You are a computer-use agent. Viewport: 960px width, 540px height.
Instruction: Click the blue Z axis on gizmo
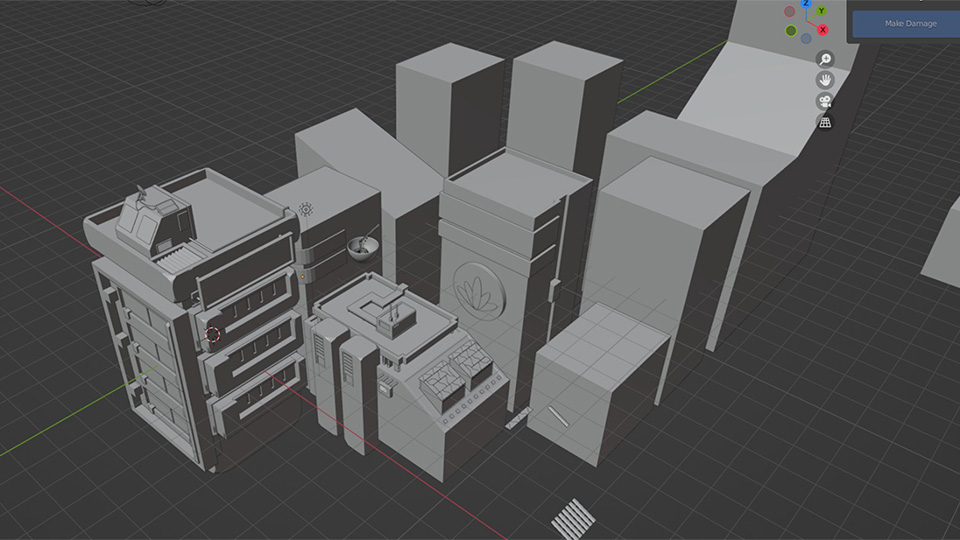click(806, 2)
